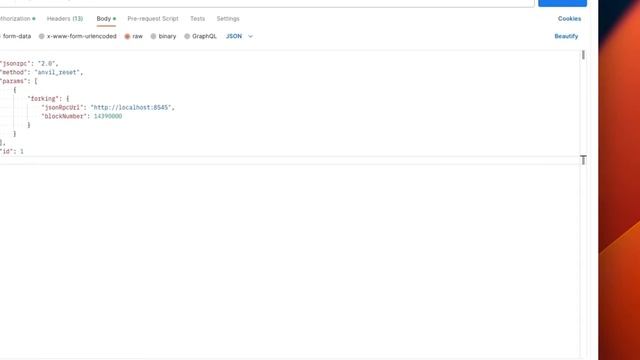The image size is (640, 360).
Task: Click Beautify to format JSON
Action: 566,36
